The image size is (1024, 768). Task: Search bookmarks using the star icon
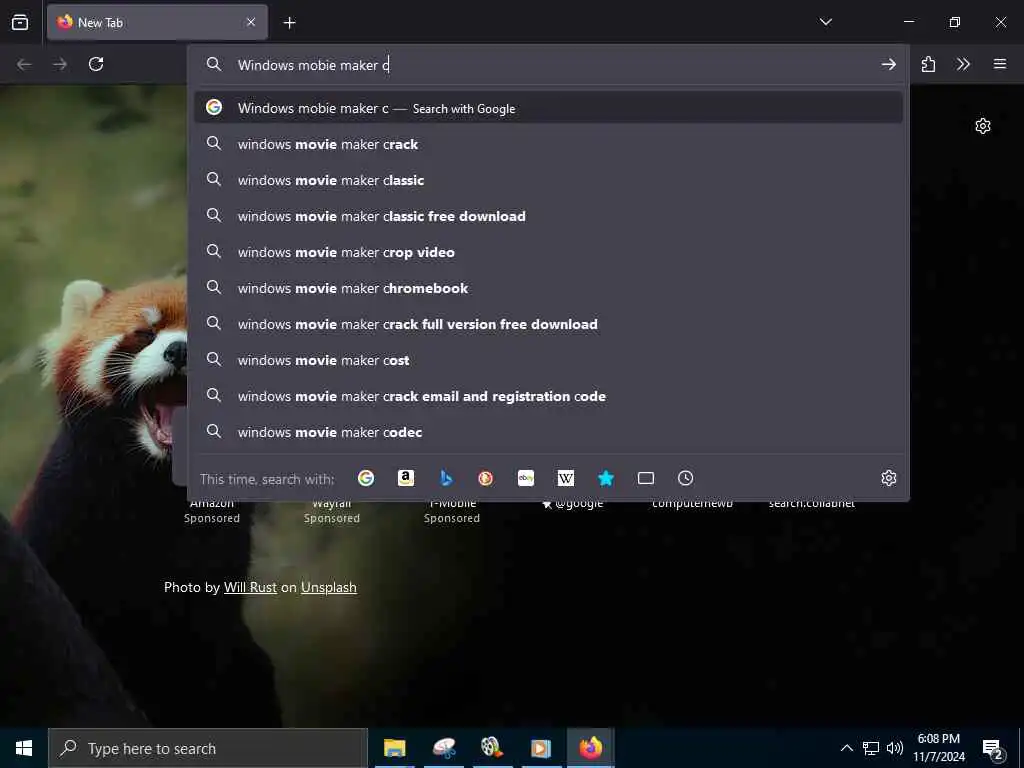(x=606, y=478)
